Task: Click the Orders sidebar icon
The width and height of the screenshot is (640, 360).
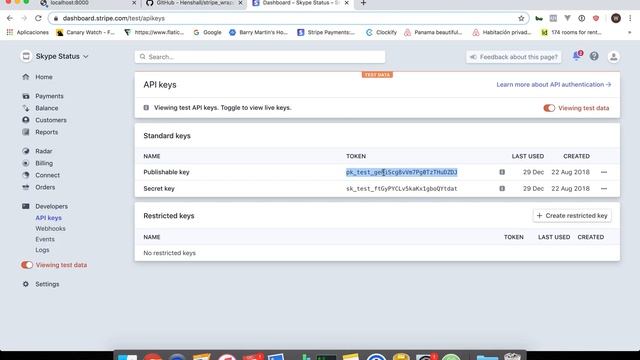Action: point(26,187)
